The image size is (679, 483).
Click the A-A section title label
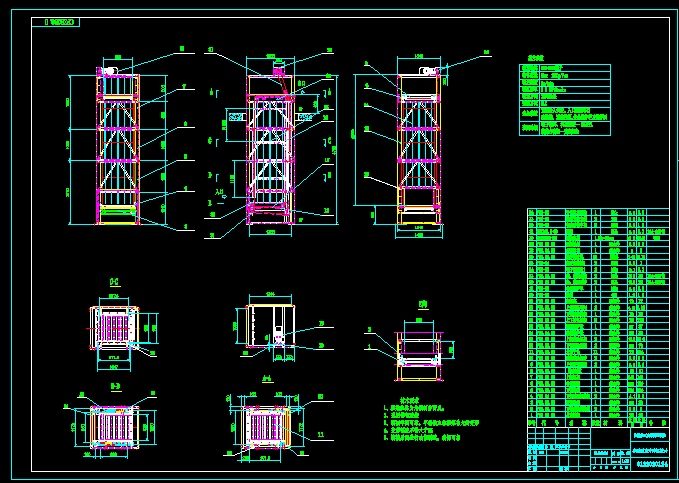[267, 379]
